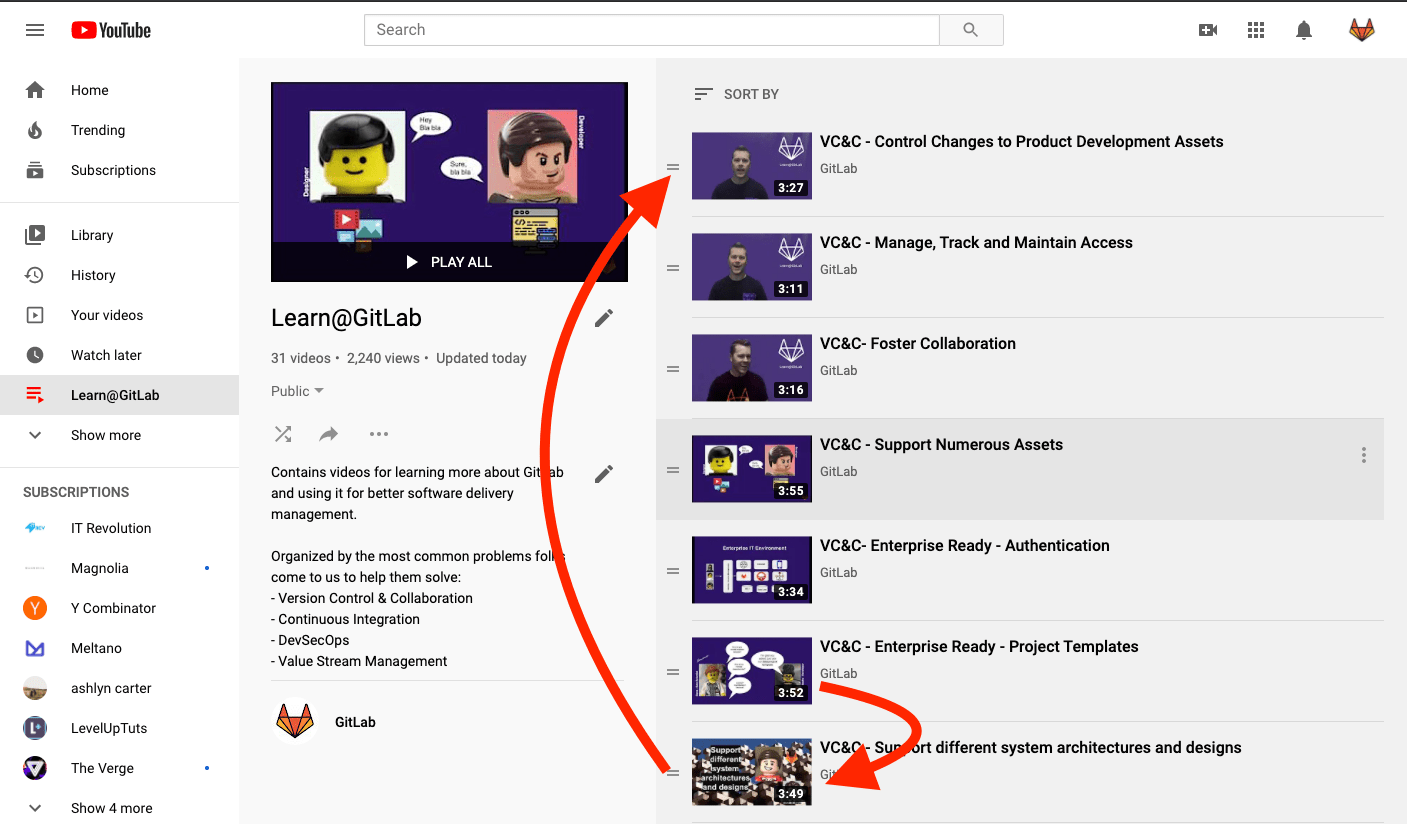This screenshot has height=824, width=1407.
Task: Expand Show more in the sidebar
Action: point(105,435)
